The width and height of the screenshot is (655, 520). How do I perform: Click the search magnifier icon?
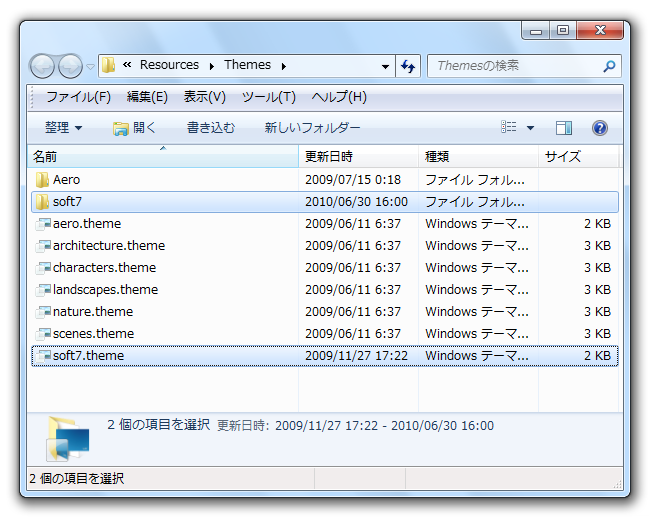tap(609, 66)
